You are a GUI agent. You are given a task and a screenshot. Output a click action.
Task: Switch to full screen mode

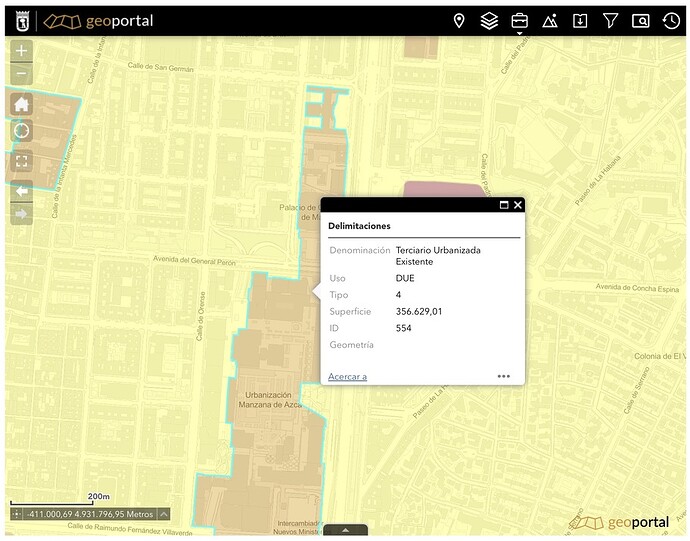(x=21, y=161)
